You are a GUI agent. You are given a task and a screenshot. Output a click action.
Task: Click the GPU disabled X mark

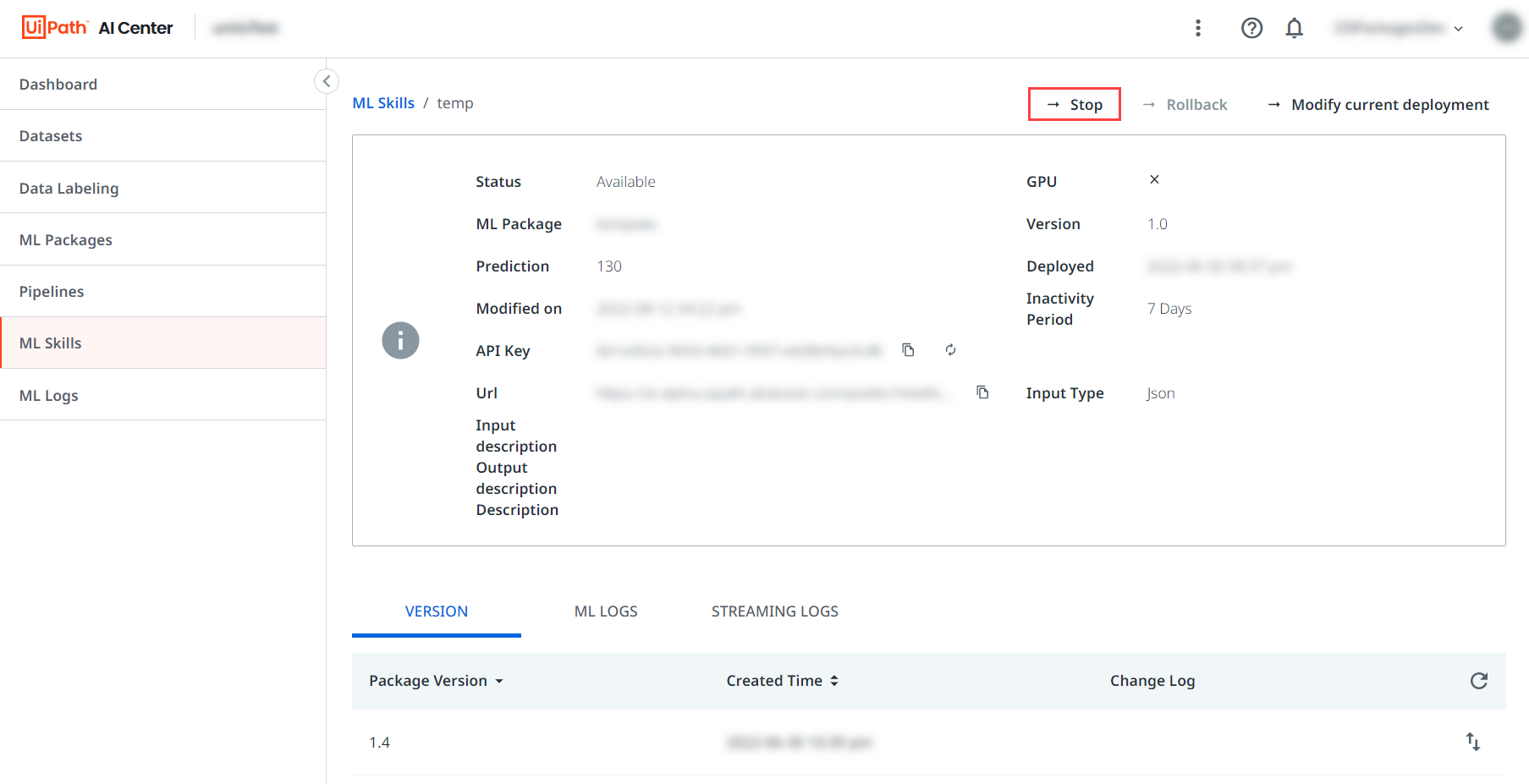click(x=1154, y=179)
